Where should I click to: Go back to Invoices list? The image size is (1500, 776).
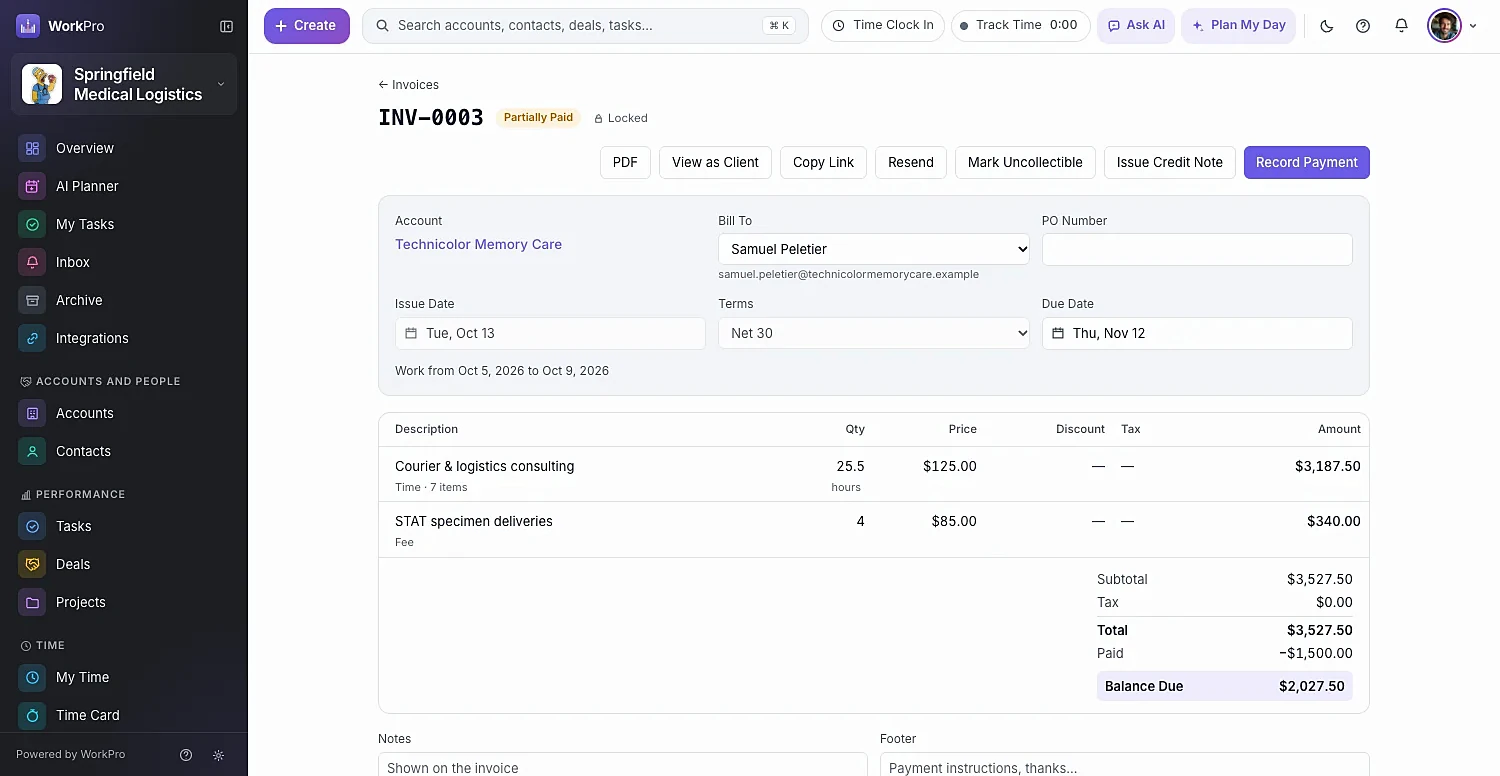(x=408, y=85)
